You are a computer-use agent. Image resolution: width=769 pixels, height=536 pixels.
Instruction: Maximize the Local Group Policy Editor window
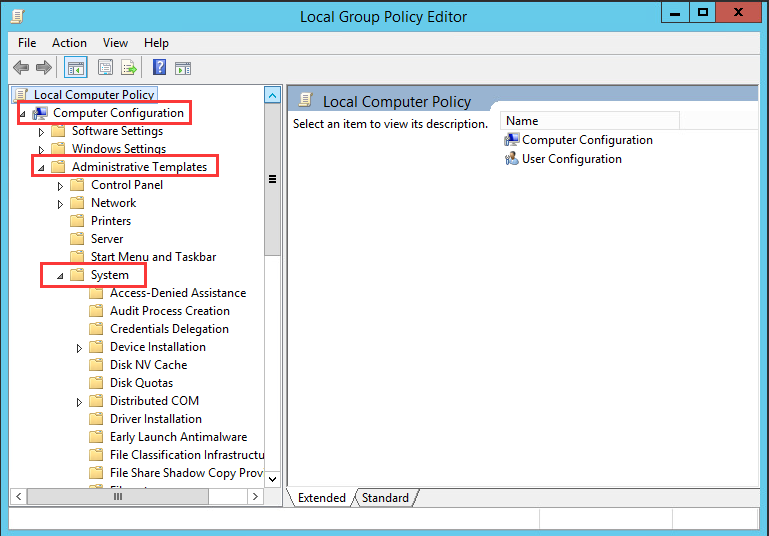click(x=702, y=12)
